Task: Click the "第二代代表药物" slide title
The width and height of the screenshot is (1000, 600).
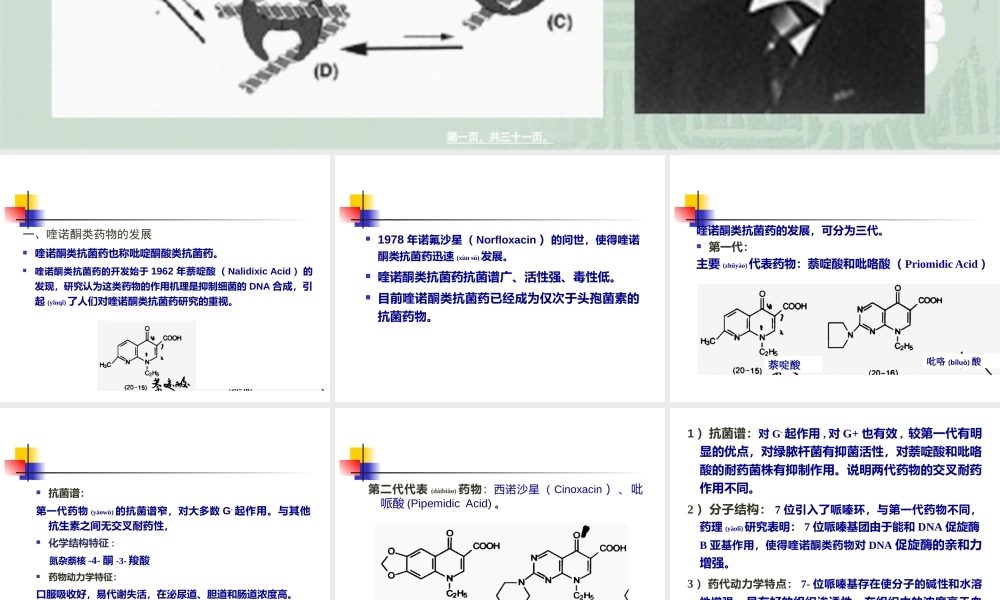Action: coord(449,489)
